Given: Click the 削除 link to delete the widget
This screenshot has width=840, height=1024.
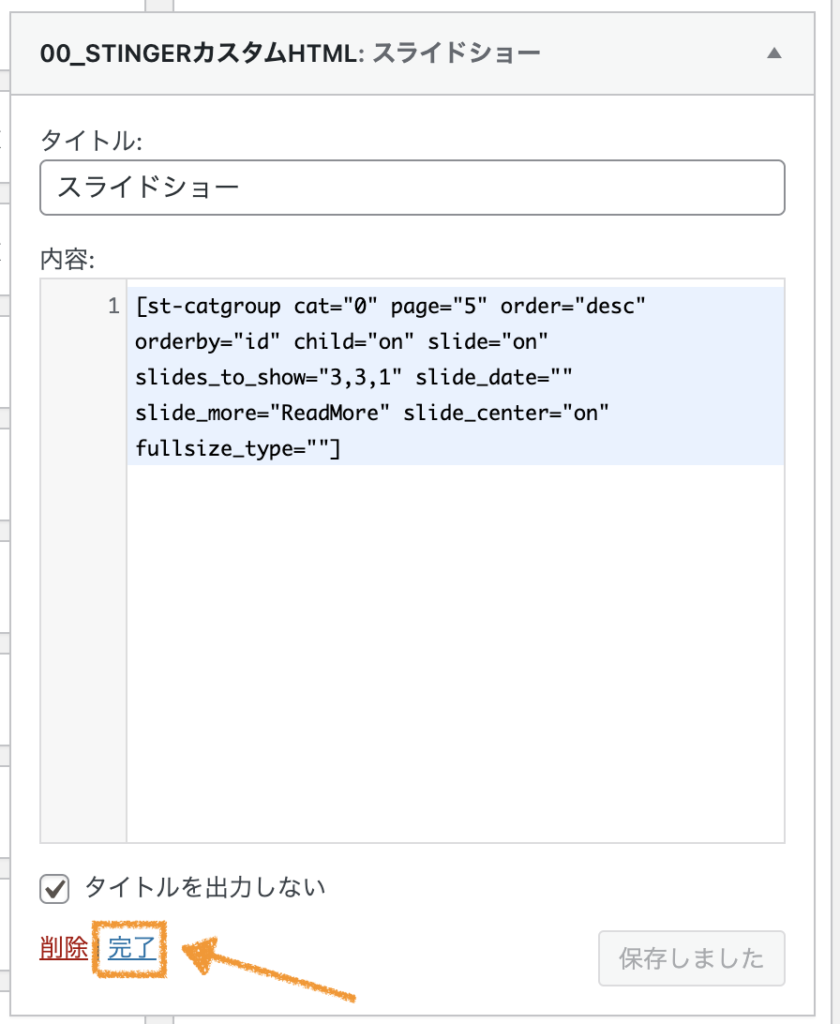Looking at the screenshot, I should tap(63, 948).
